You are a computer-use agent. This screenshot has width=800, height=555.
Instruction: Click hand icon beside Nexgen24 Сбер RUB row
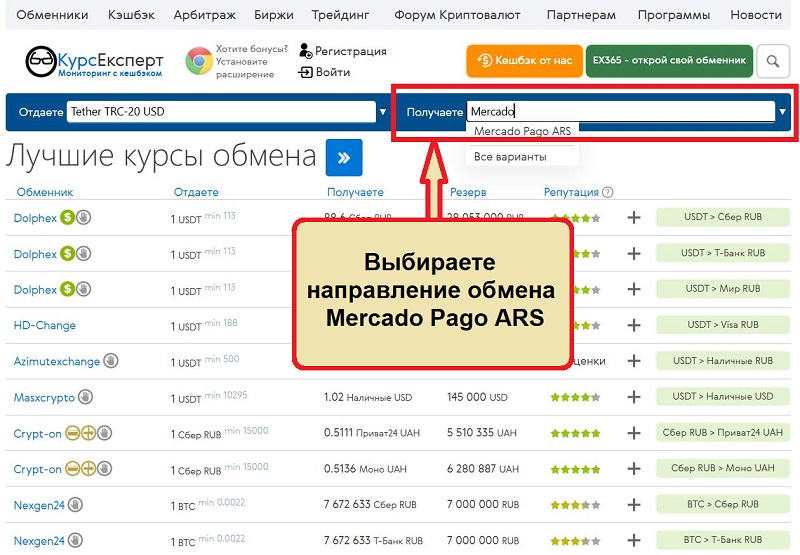point(75,505)
